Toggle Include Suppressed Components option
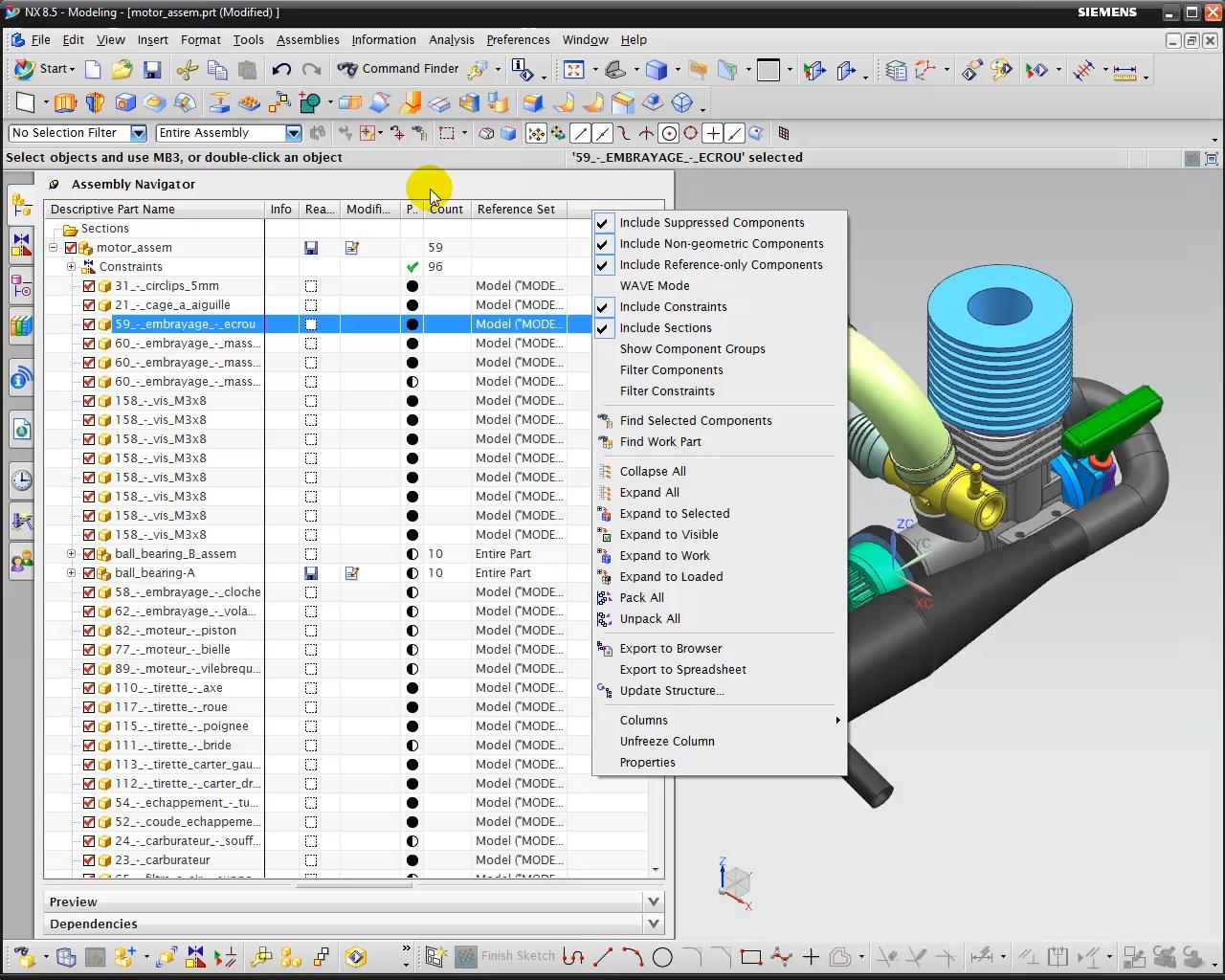Image resolution: width=1225 pixels, height=980 pixels. [x=712, y=223]
